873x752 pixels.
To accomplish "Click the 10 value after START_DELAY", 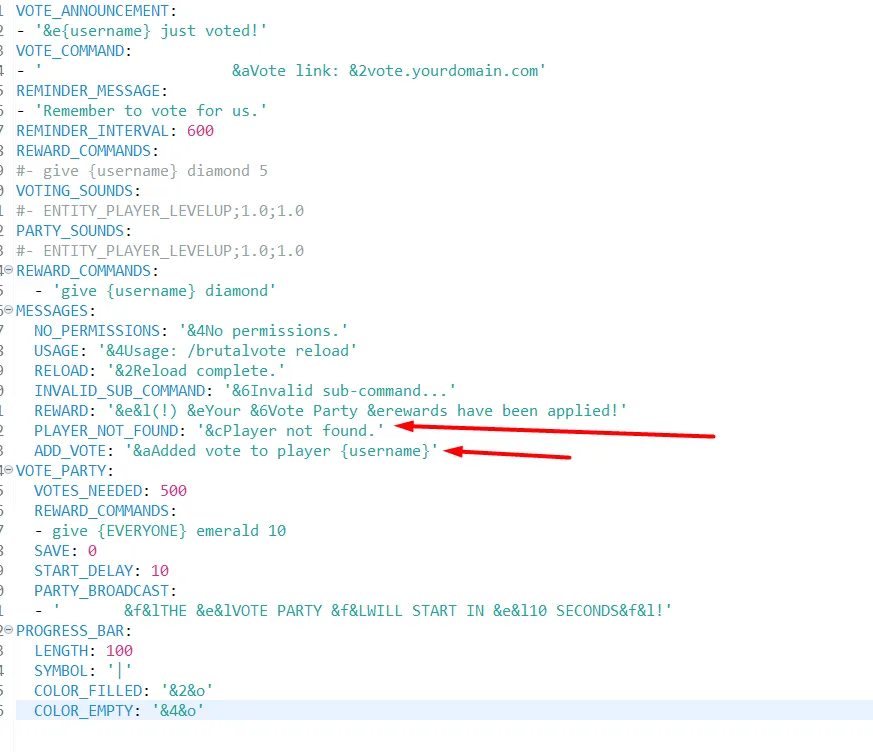I will pyautogui.click(x=160, y=572).
